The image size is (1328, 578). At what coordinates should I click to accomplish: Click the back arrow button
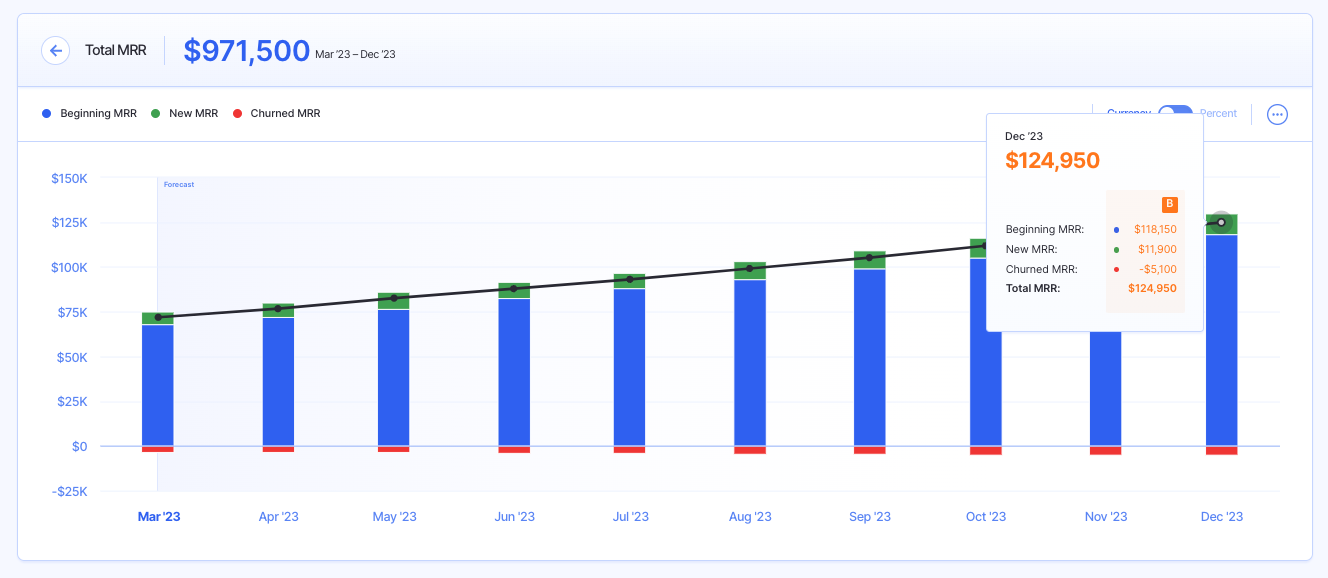56,50
